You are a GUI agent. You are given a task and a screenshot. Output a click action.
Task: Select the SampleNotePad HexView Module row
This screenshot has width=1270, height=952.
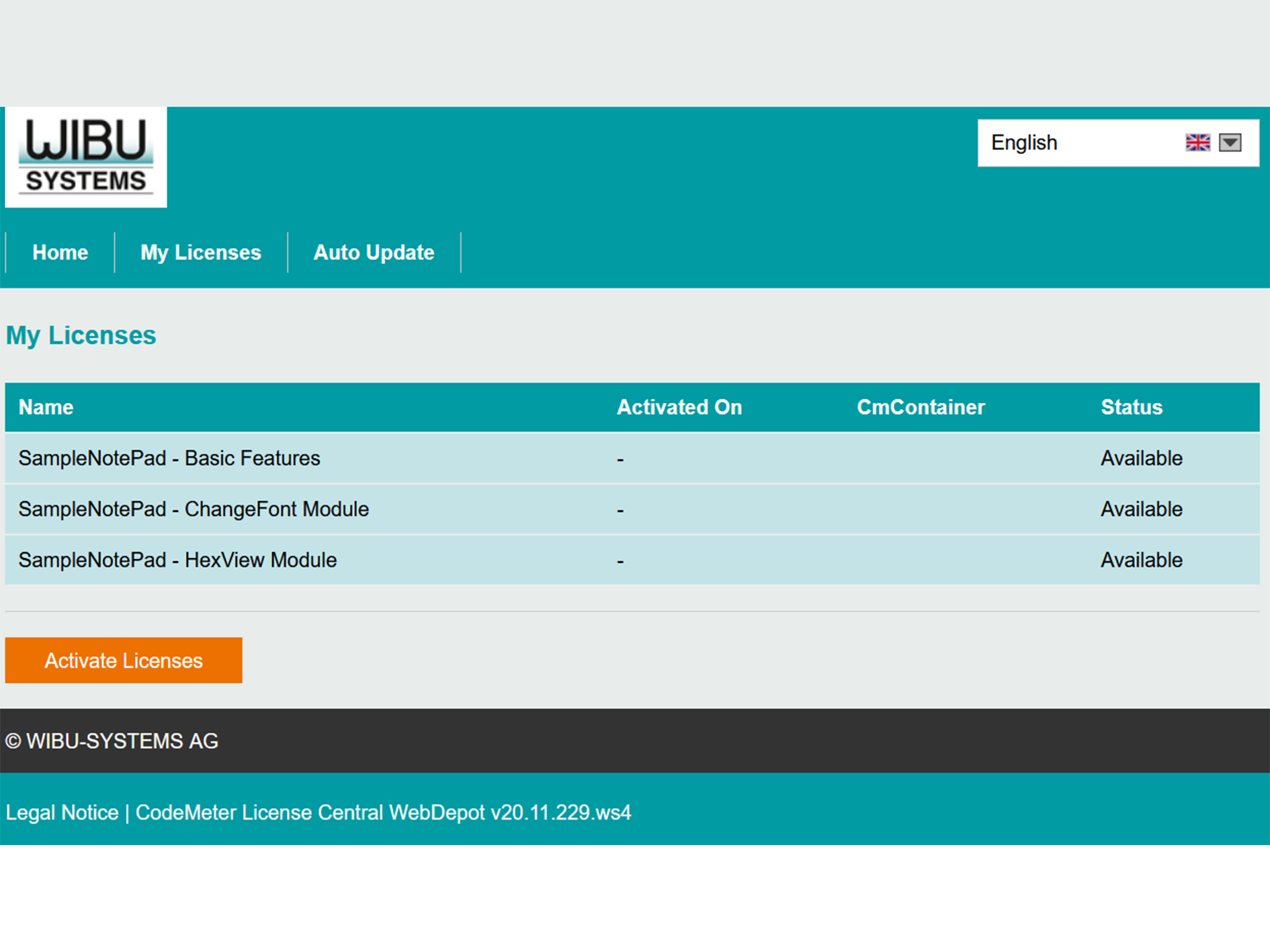[178, 560]
